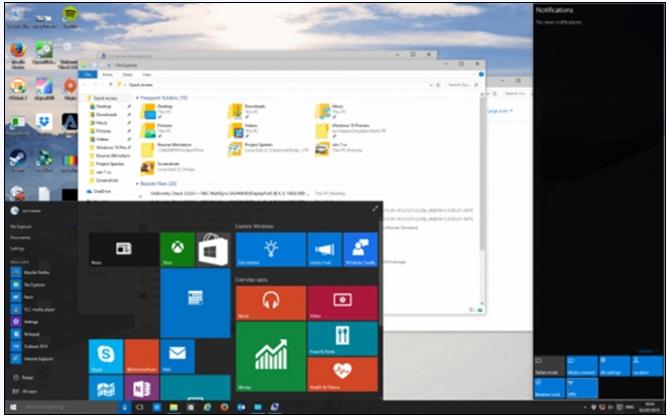Switch to the Share ribbon tab
The height and width of the screenshot is (415, 667).
(127, 74)
